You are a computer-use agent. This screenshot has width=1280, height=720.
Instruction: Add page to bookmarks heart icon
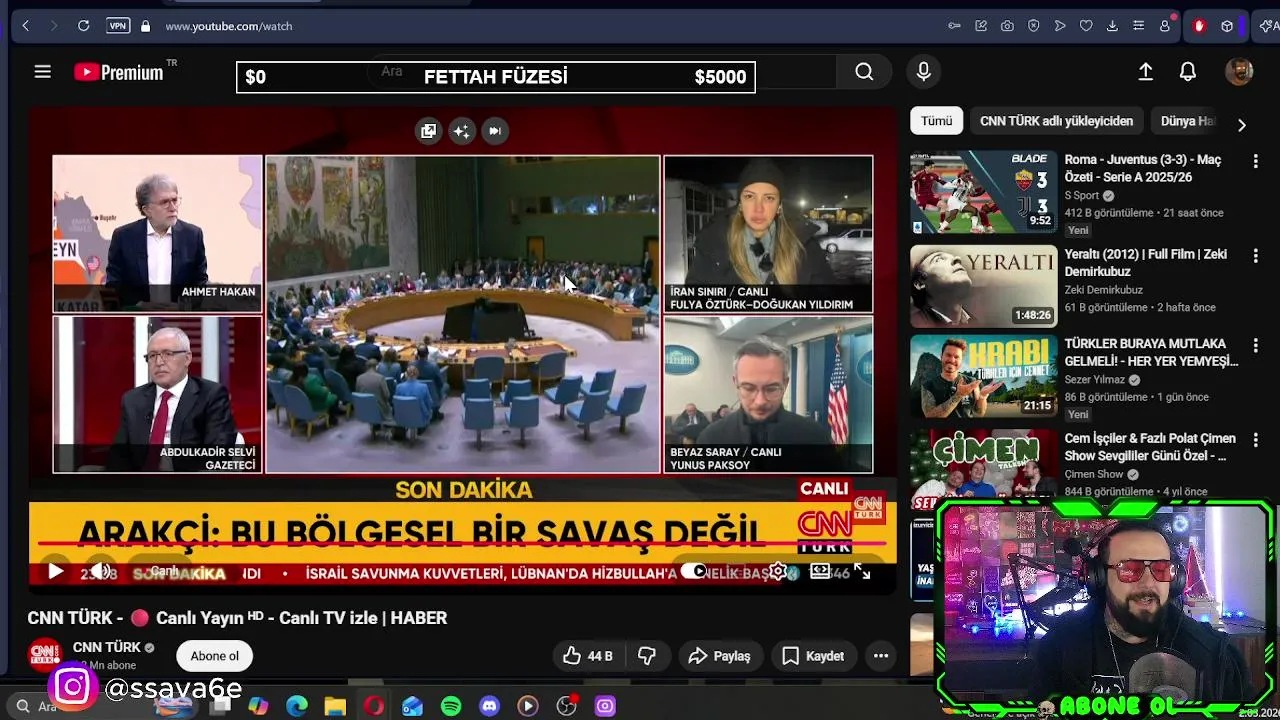(x=1086, y=26)
